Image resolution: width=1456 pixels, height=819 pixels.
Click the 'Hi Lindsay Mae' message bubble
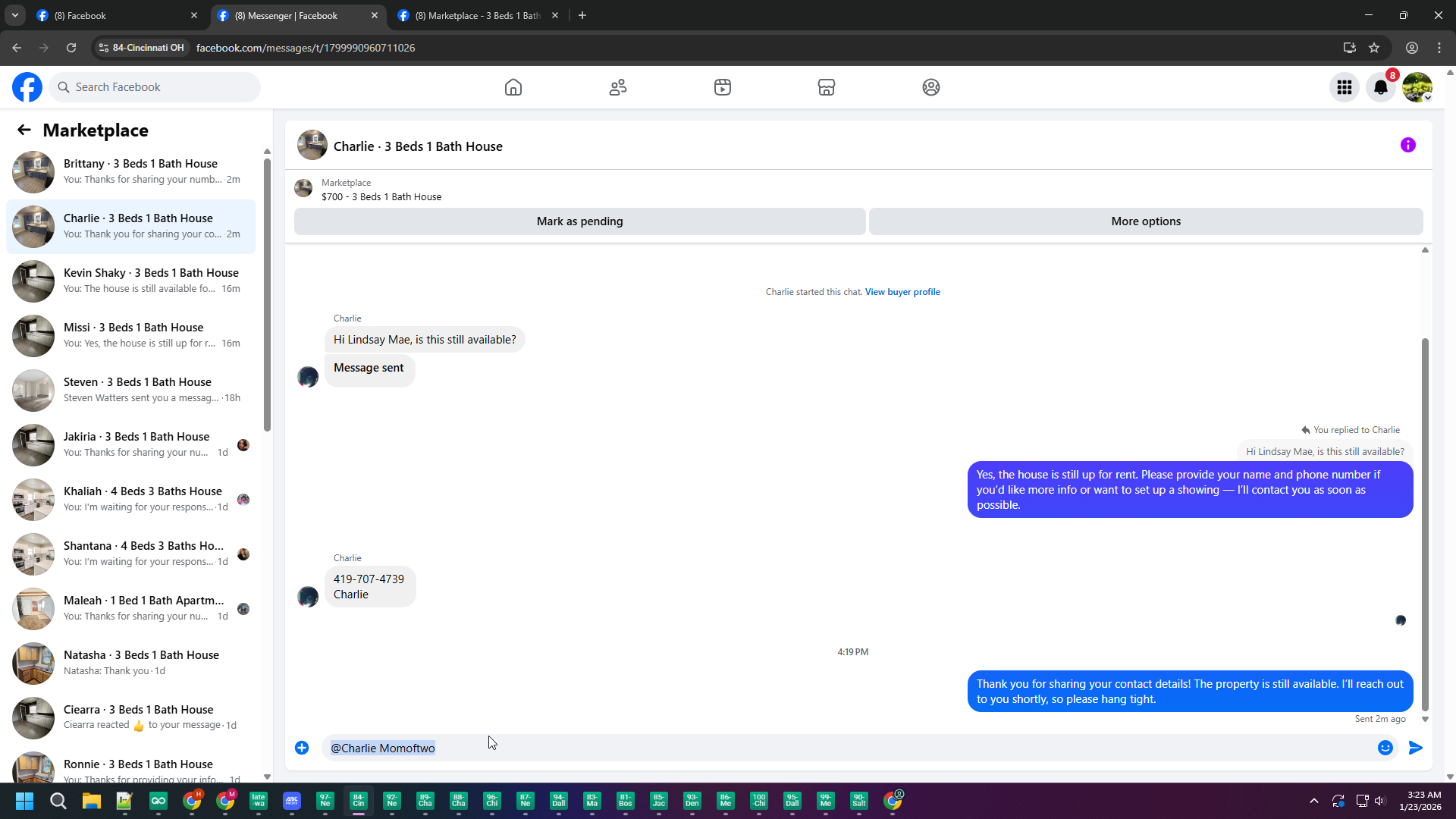(425, 340)
